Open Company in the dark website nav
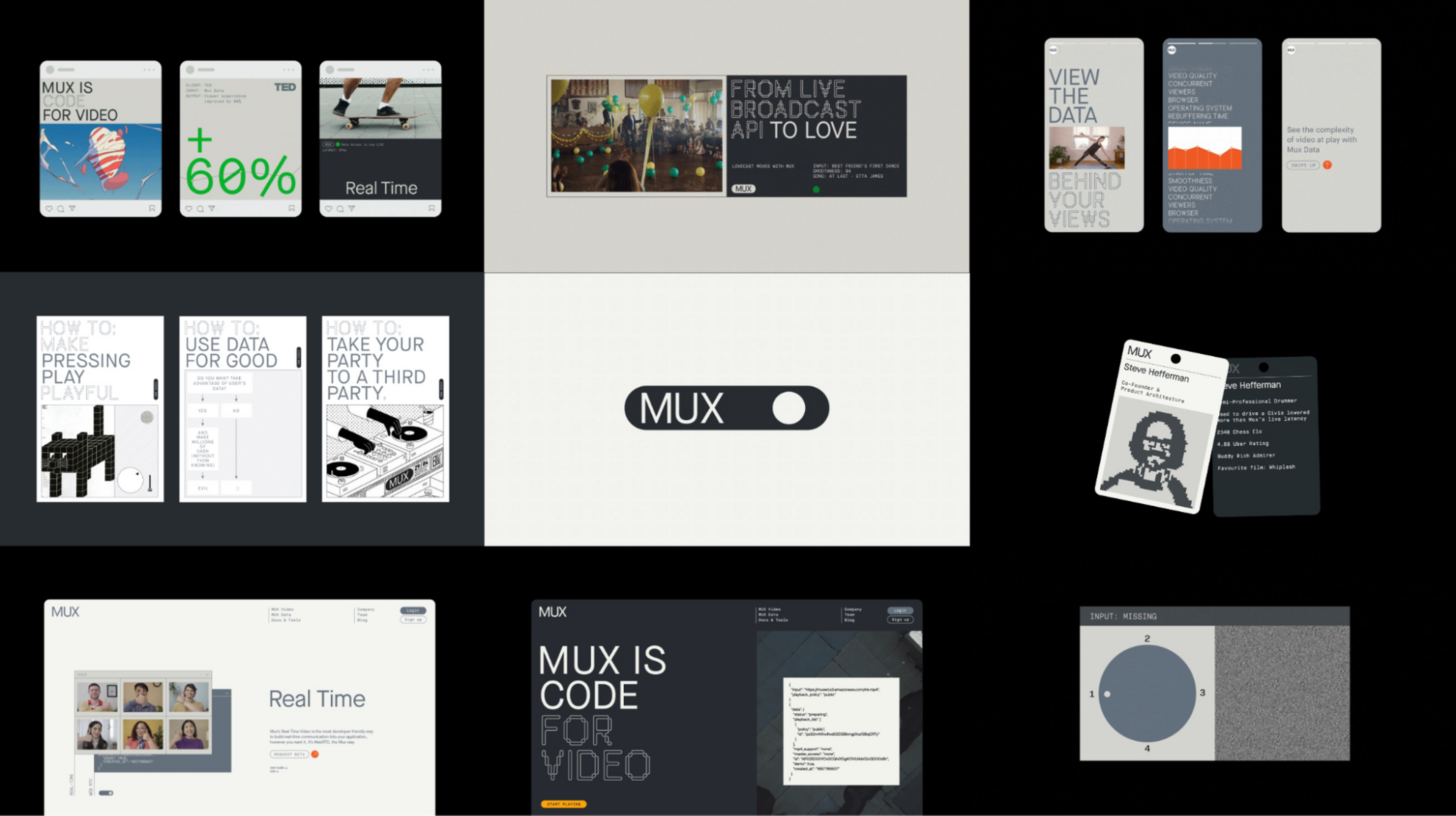 click(853, 610)
